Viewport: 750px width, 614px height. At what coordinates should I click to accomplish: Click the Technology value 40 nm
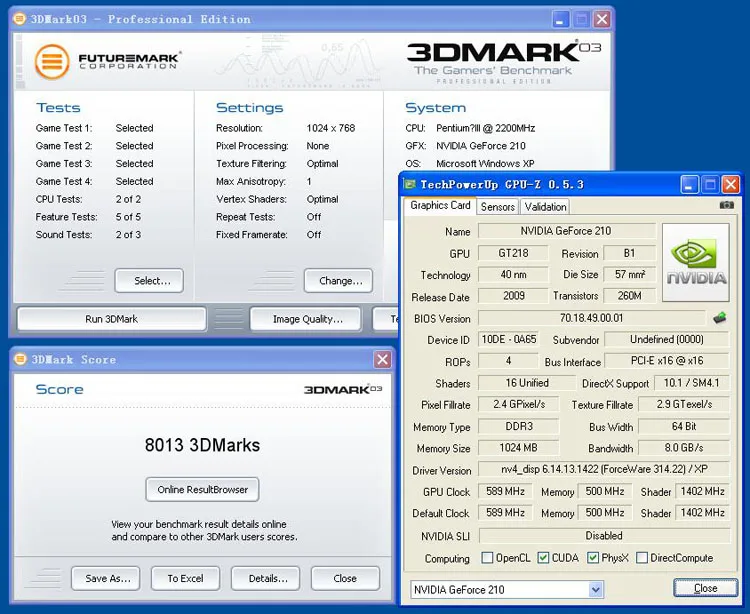click(x=513, y=274)
